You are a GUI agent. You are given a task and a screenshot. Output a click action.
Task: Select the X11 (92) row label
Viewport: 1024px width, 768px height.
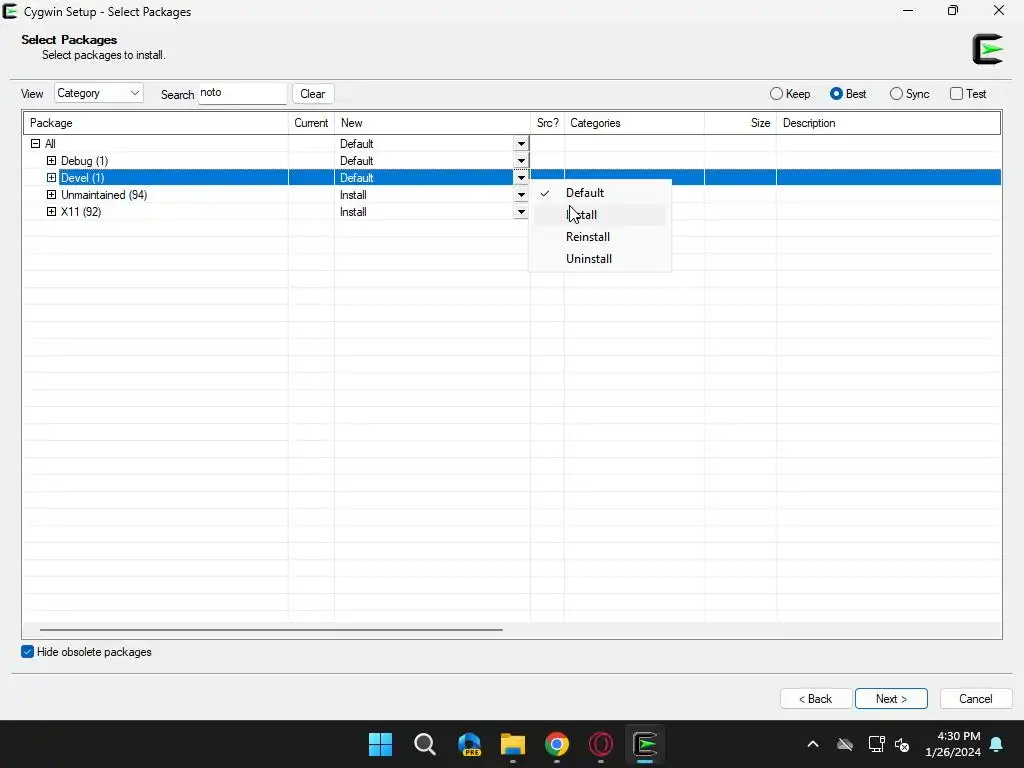(x=81, y=212)
